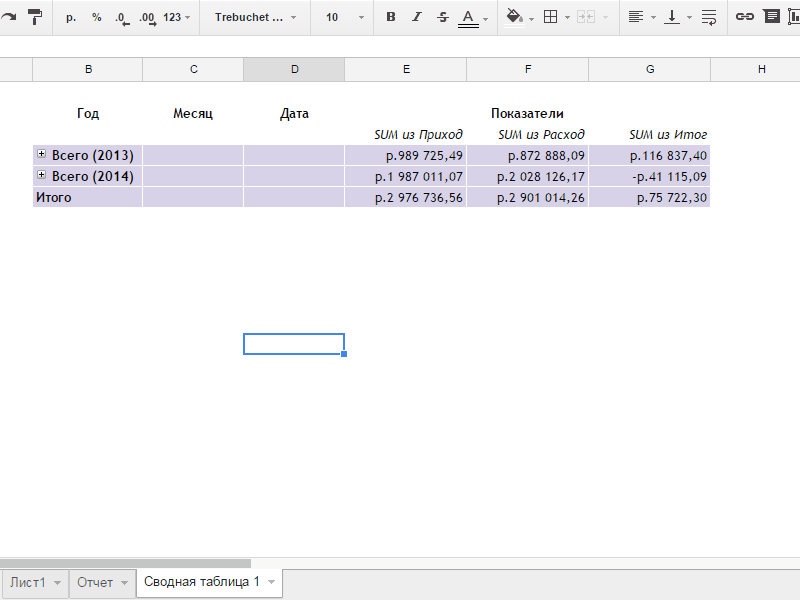Image resolution: width=800 pixels, height=600 pixels.
Task: Open the Лист1 tab menu arrow
Action: (x=57, y=583)
